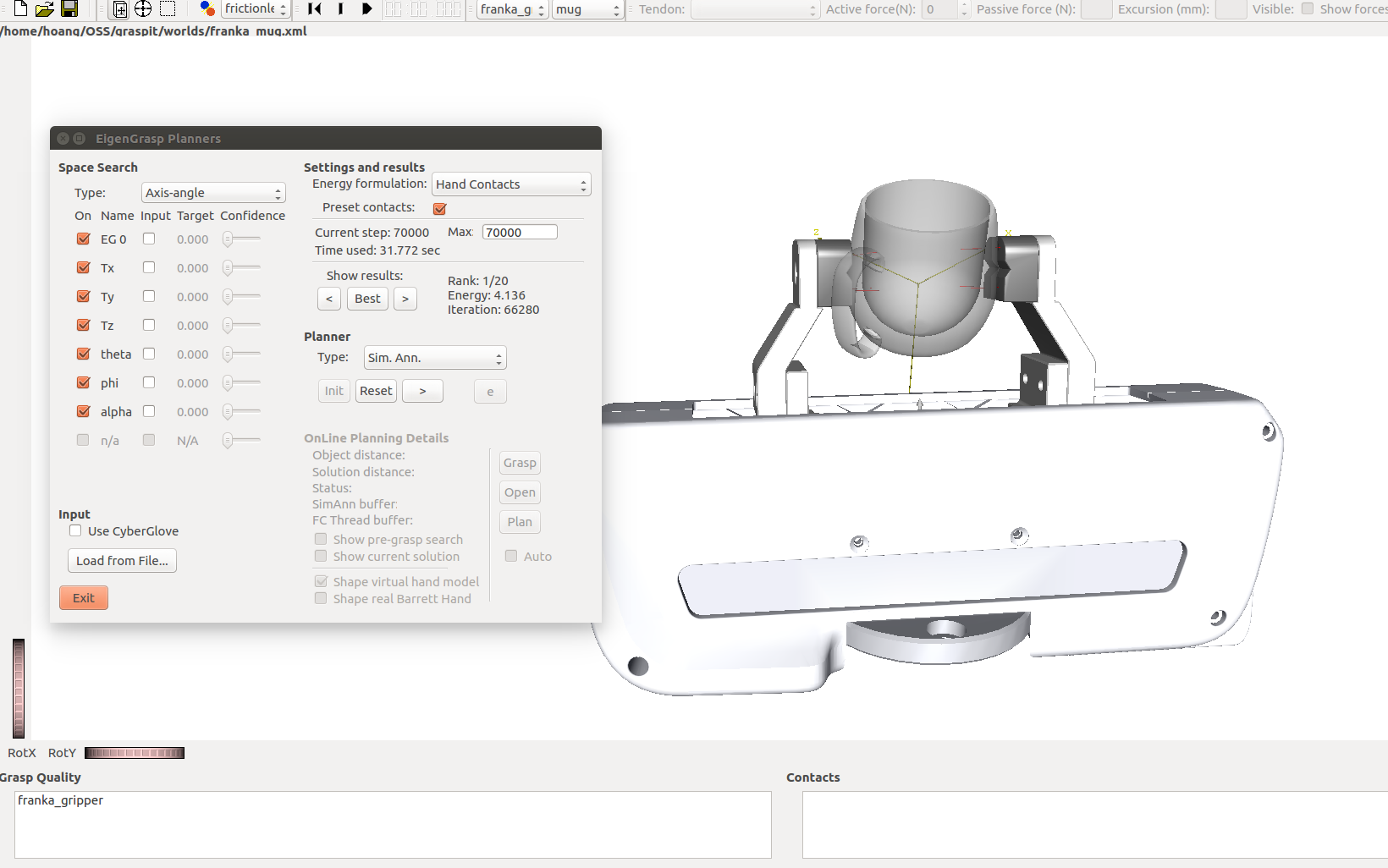The image size is (1388, 868).
Task: Uncheck the Tz On checkbox
Action: pyautogui.click(x=83, y=325)
